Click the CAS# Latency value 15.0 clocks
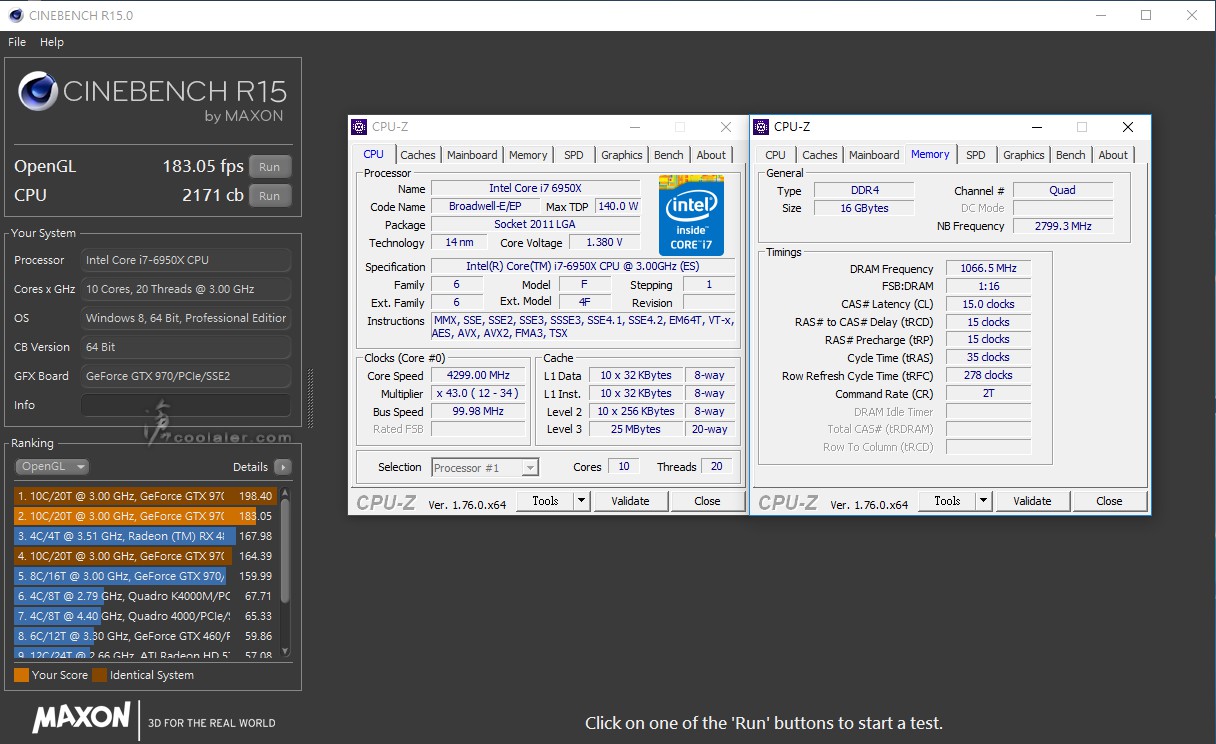 988,305
